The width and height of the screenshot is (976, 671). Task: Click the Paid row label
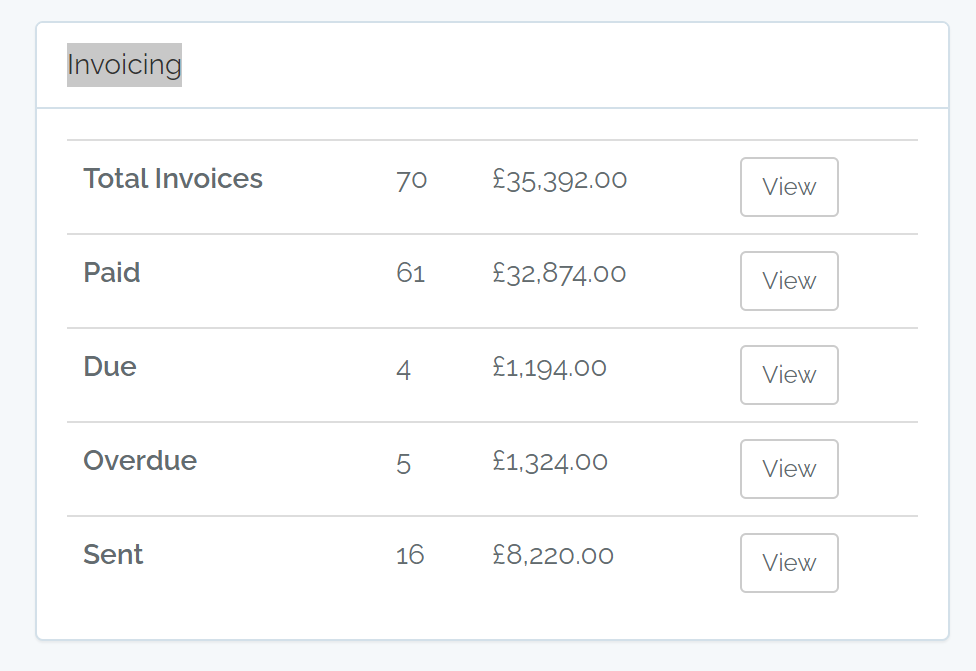coord(112,273)
